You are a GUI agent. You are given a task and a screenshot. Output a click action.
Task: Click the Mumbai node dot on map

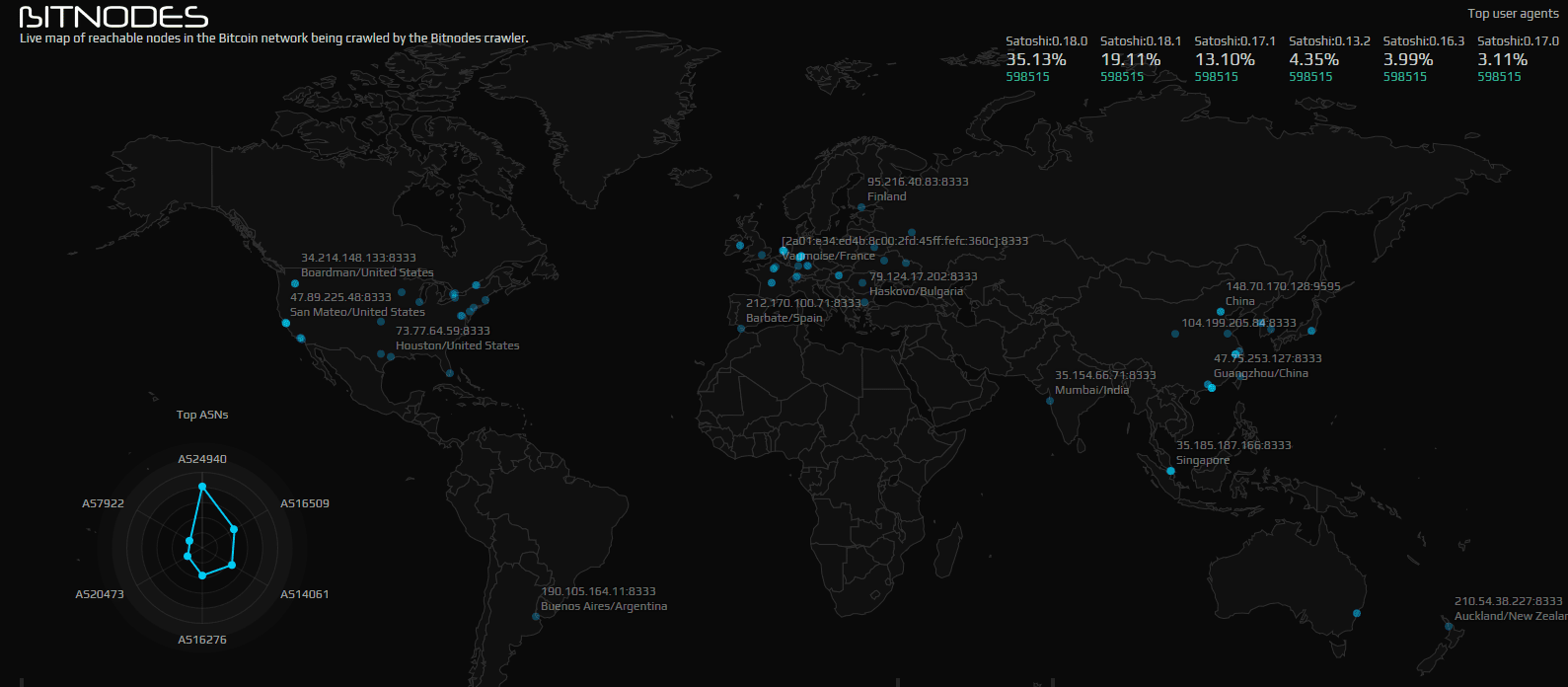tap(1050, 401)
